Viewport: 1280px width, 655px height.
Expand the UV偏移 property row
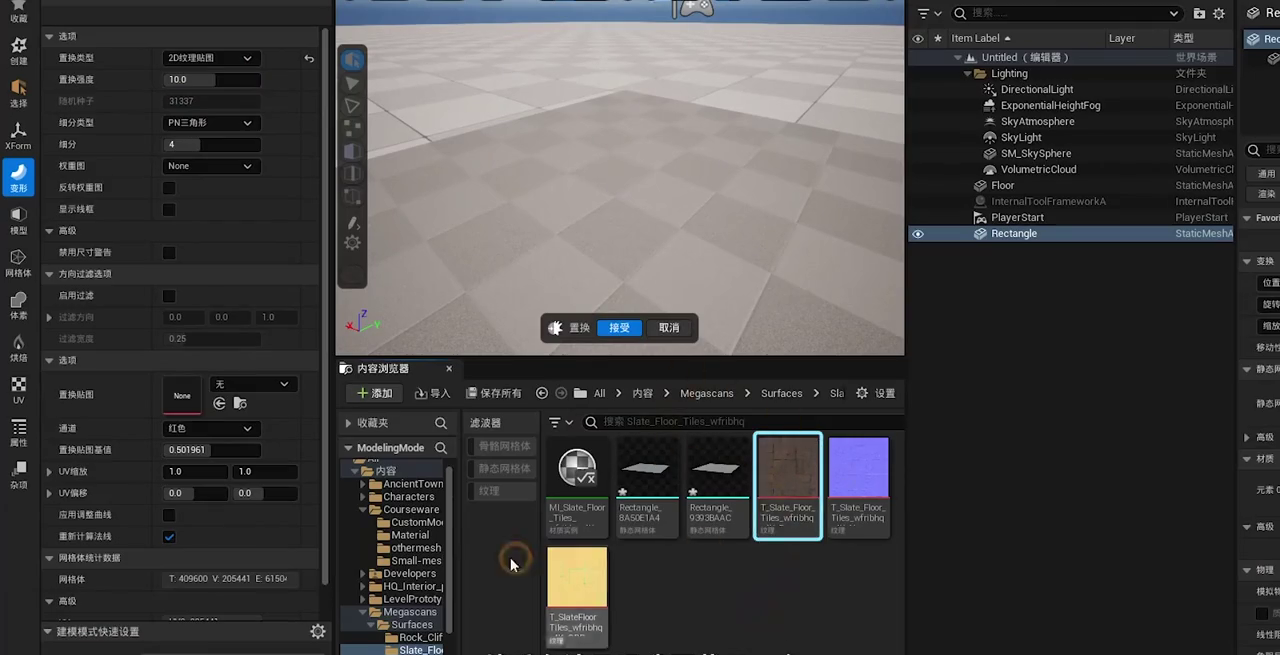[x=50, y=493]
